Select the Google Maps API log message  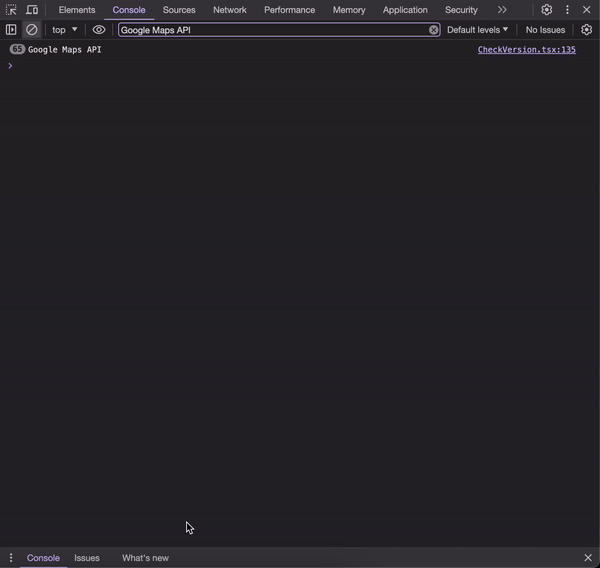point(65,49)
